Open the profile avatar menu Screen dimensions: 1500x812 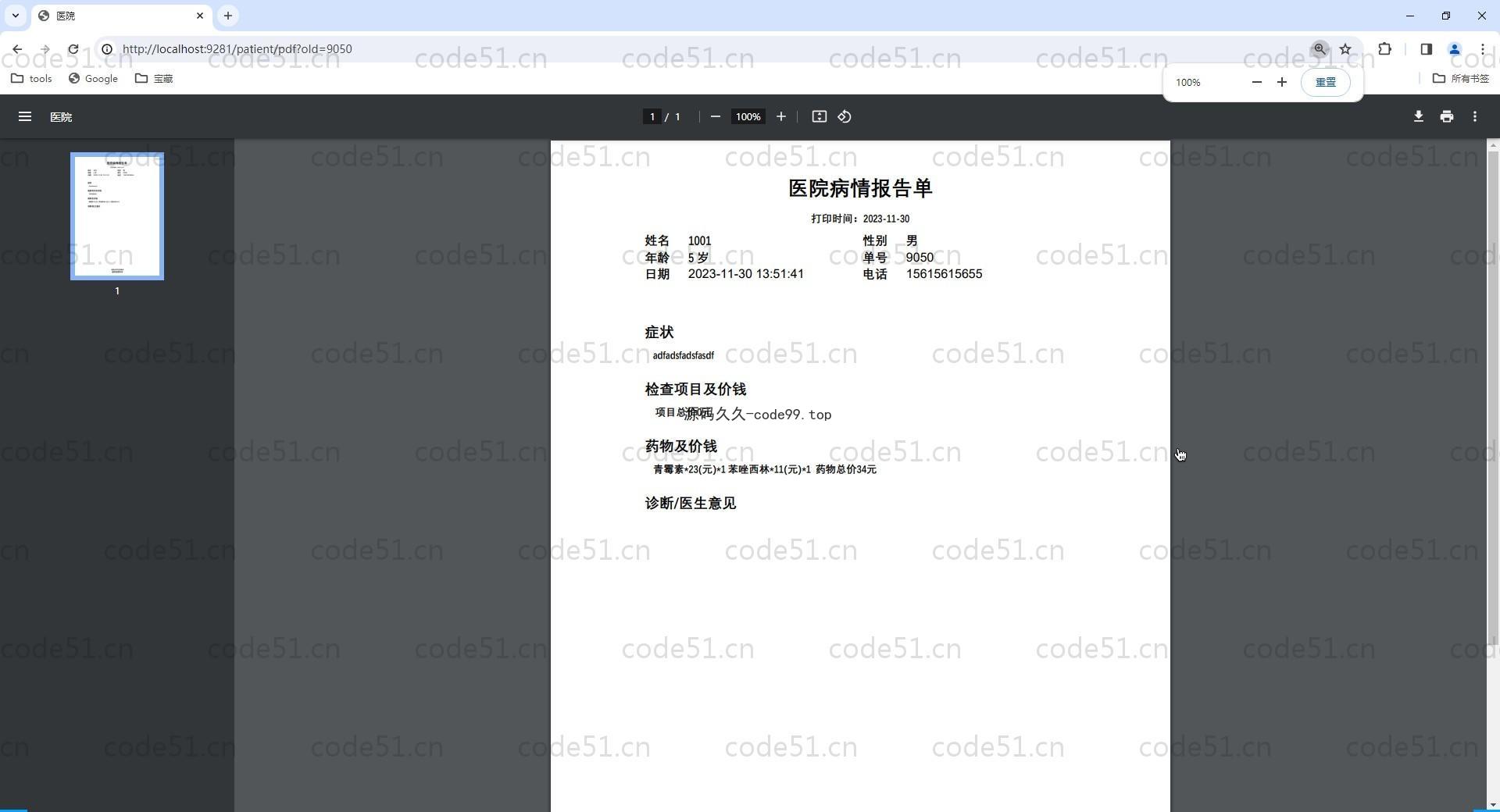pos(1454,49)
